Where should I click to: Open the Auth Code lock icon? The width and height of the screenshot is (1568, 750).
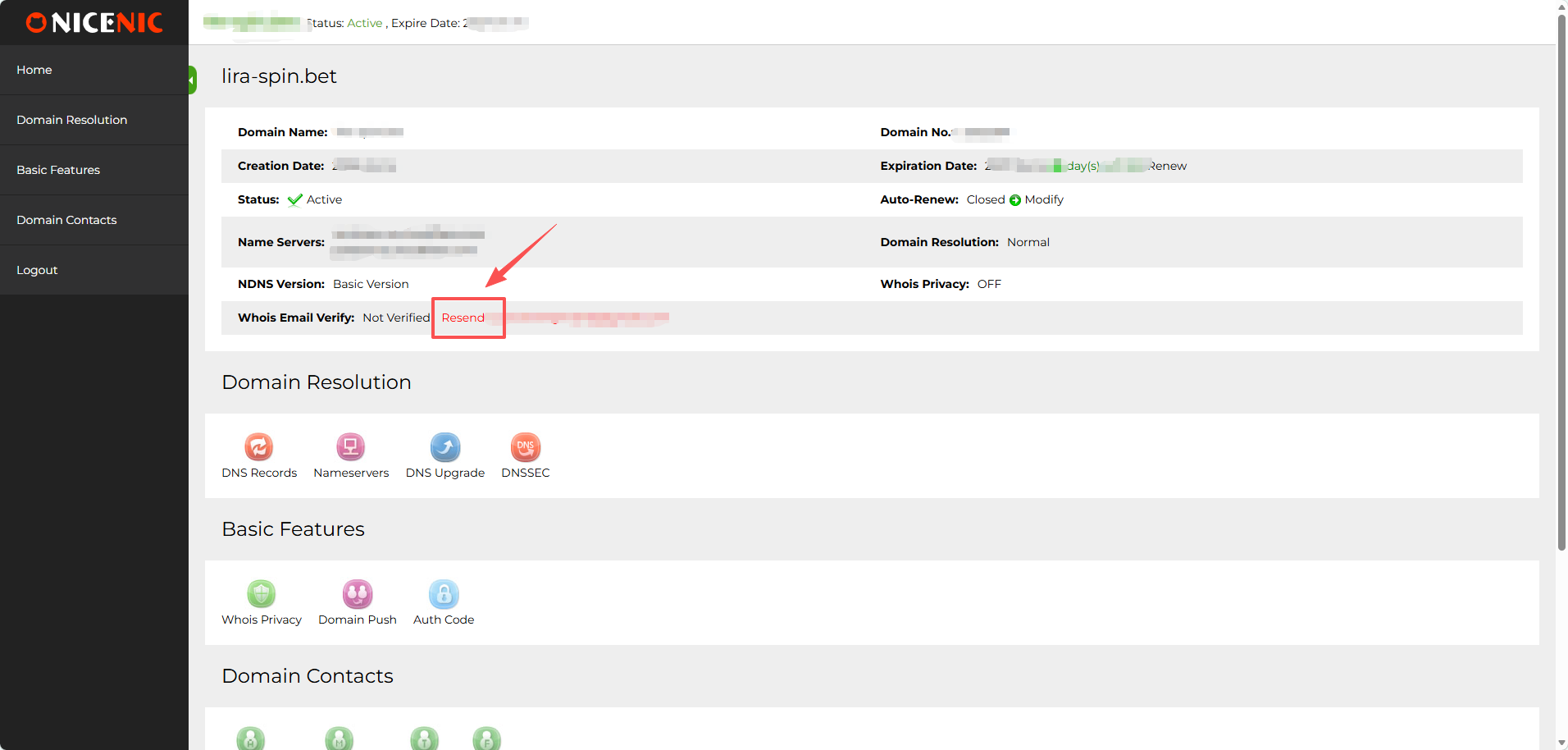point(443,594)
